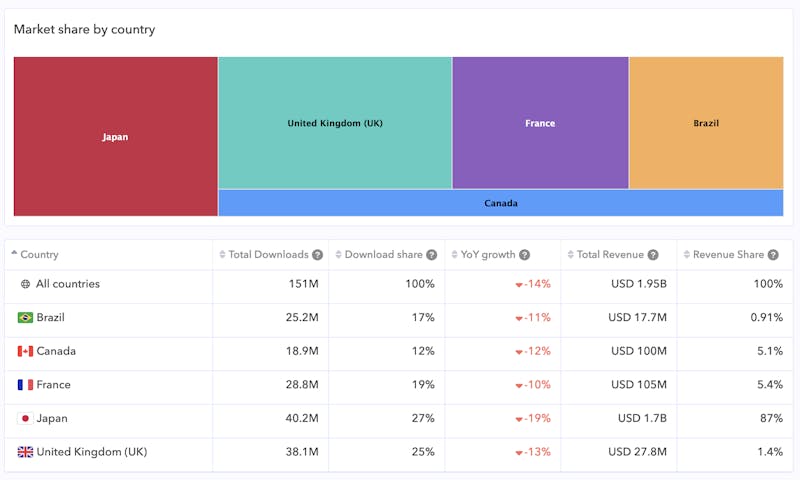Select the teal United Kingdom treemap block
The height and width of the screenshot is (480, 800).
pos(335,123)
